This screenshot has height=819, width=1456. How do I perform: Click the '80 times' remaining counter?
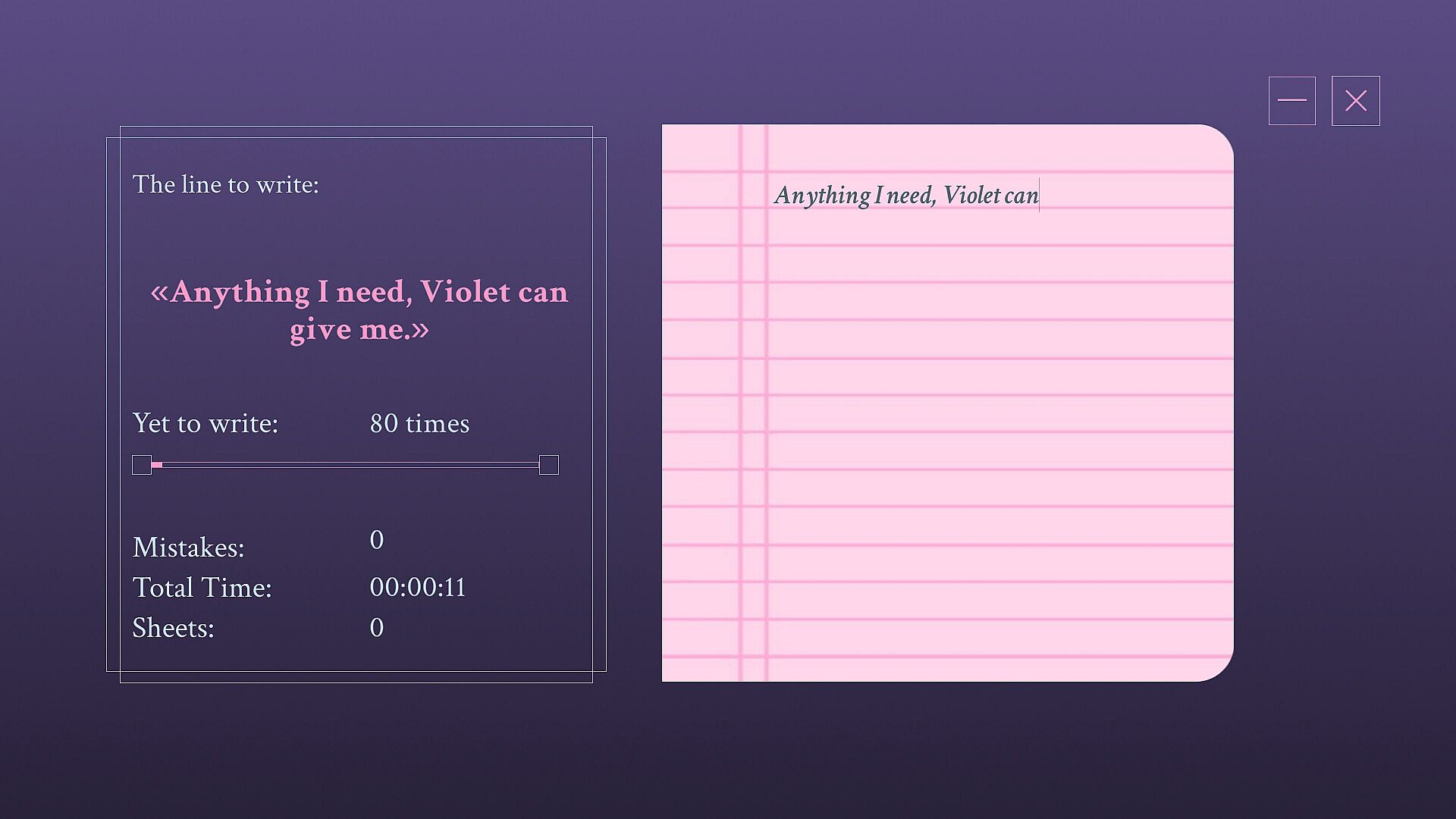tap(419, 423)
